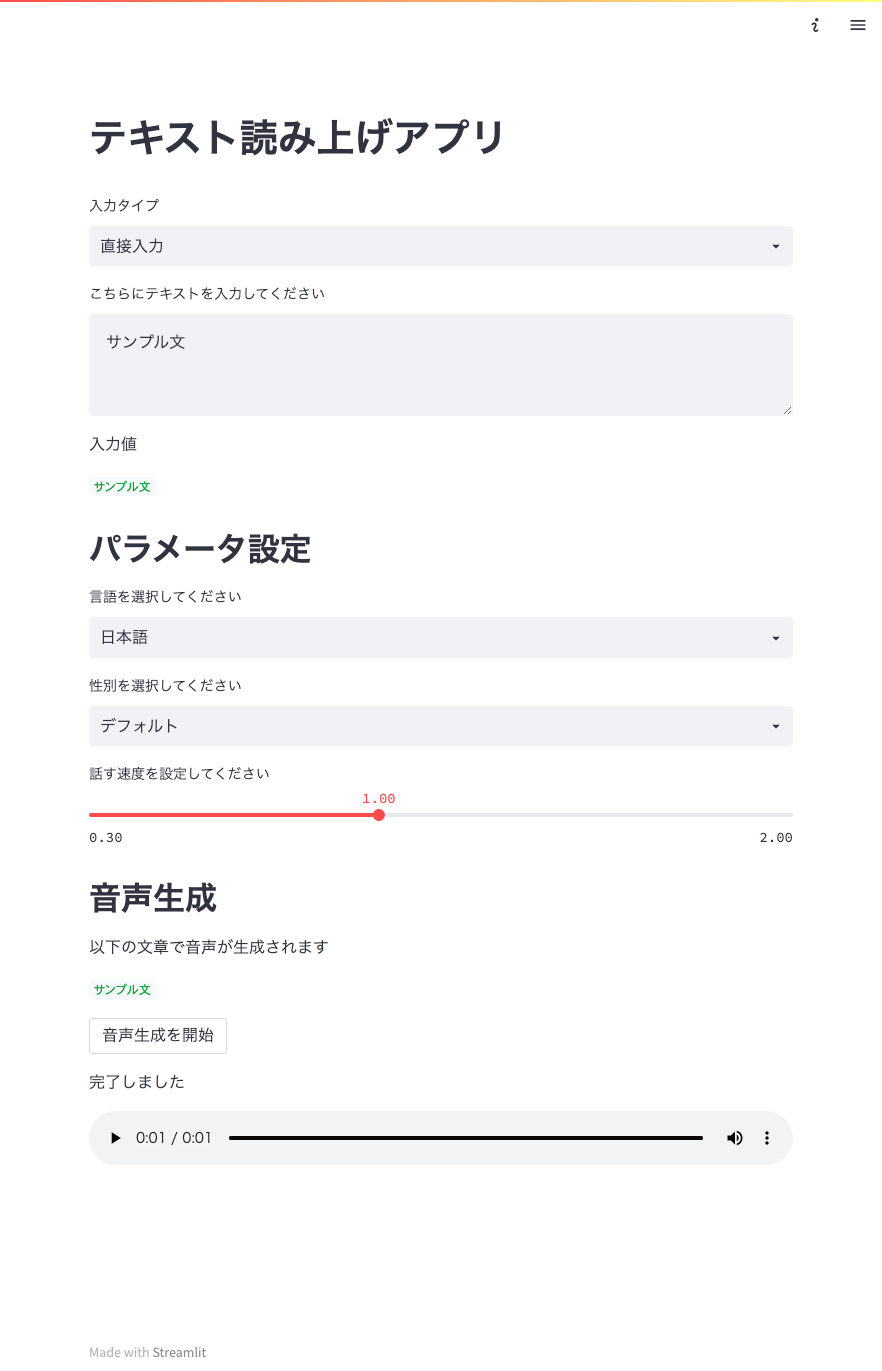This screenshot has height=1371, width=882.
Task: Open audio player three-dot options menu
Action: point(767,1138)
